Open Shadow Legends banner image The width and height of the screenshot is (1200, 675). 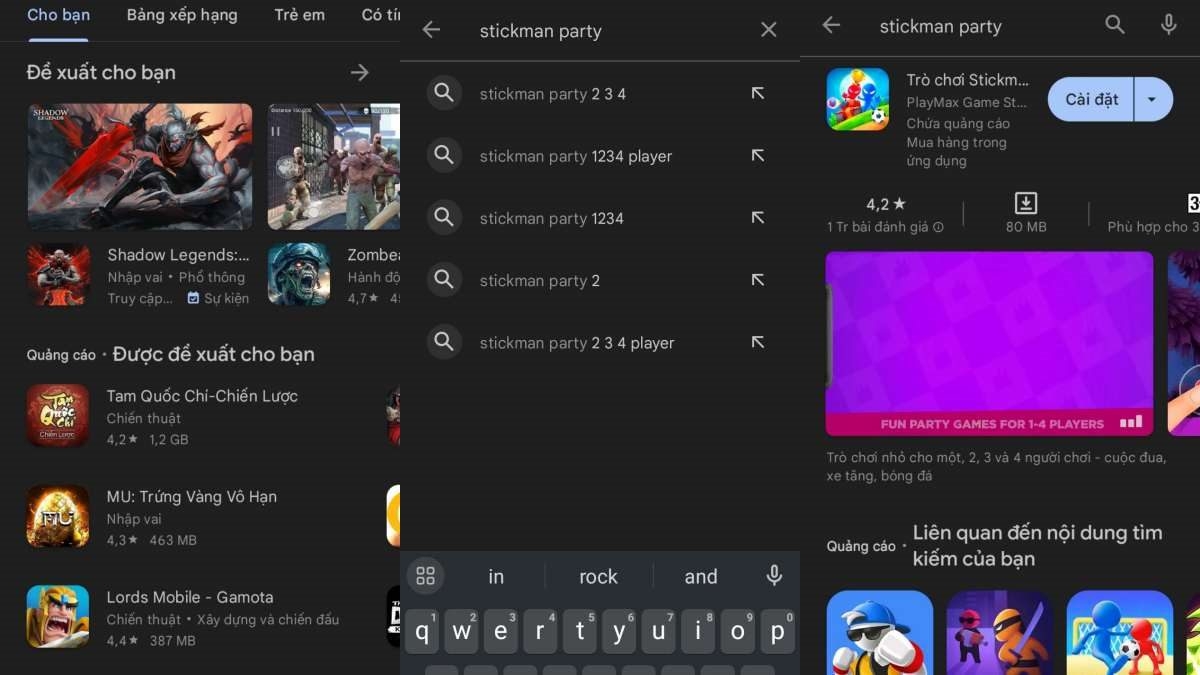(140, 167)
